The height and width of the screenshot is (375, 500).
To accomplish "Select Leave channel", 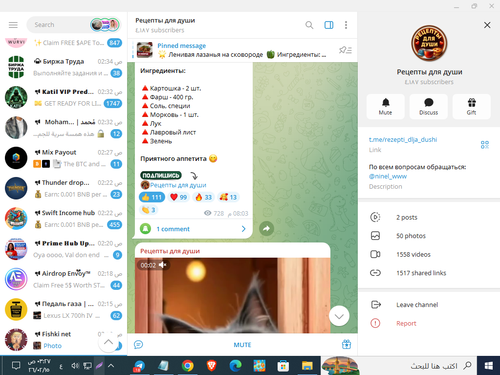I will coord(429,305).
